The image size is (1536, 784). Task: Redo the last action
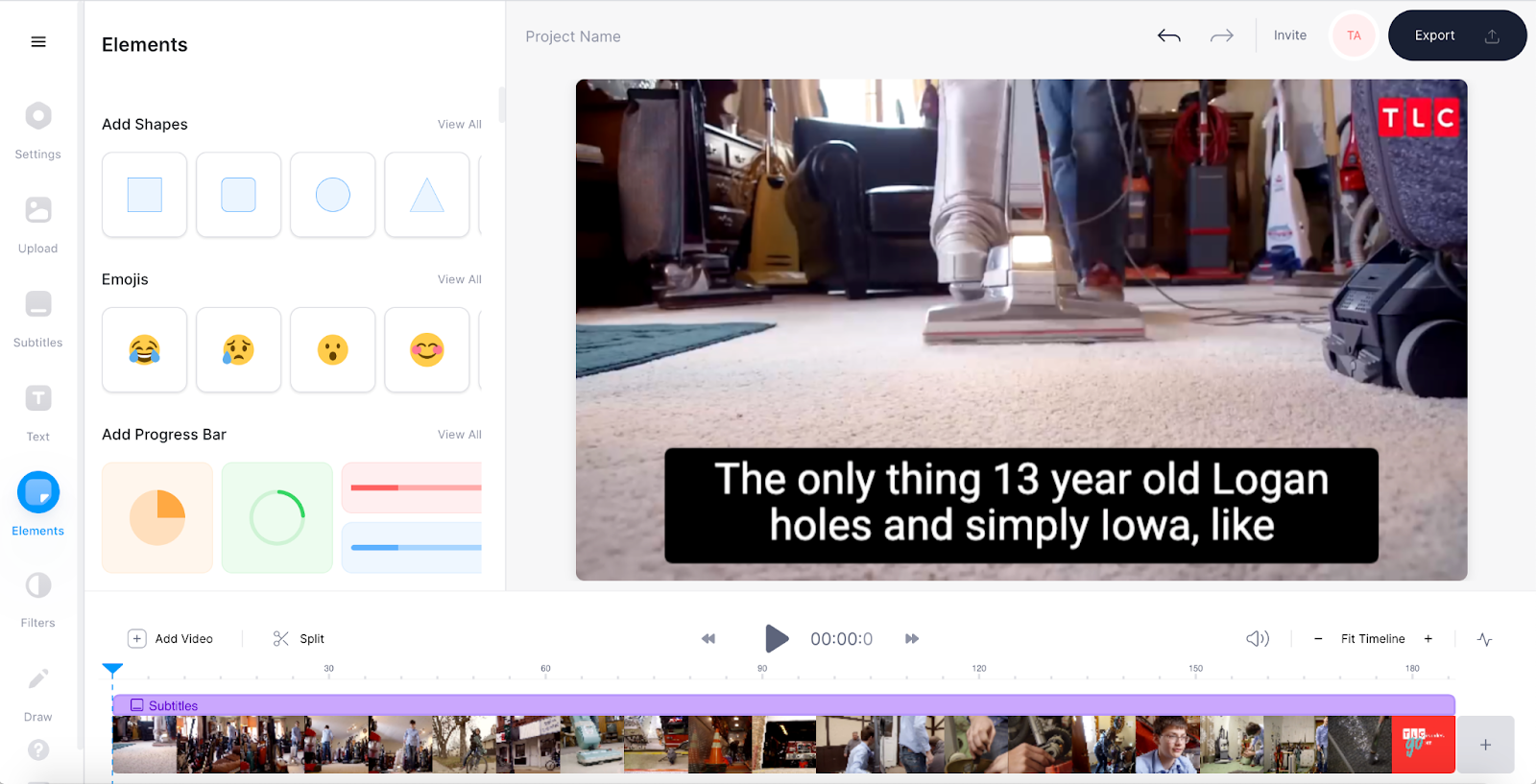[1221, 36]
